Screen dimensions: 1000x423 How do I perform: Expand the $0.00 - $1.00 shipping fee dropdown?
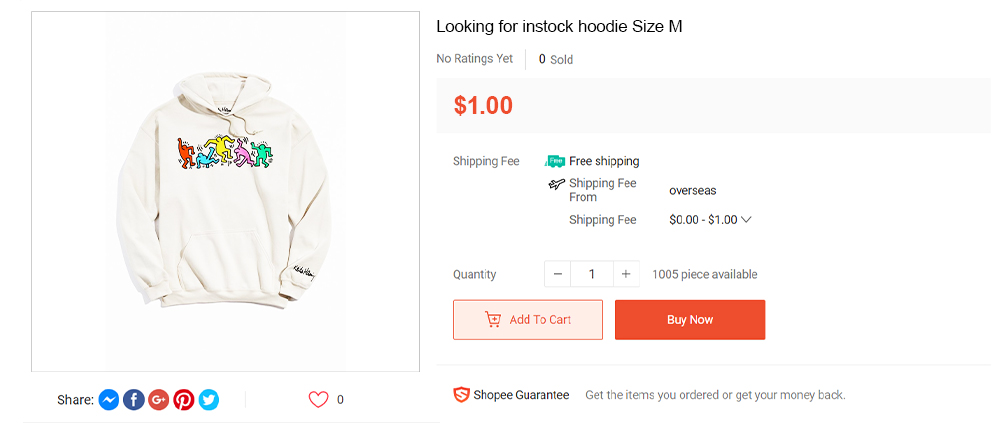tap(710, 220)
